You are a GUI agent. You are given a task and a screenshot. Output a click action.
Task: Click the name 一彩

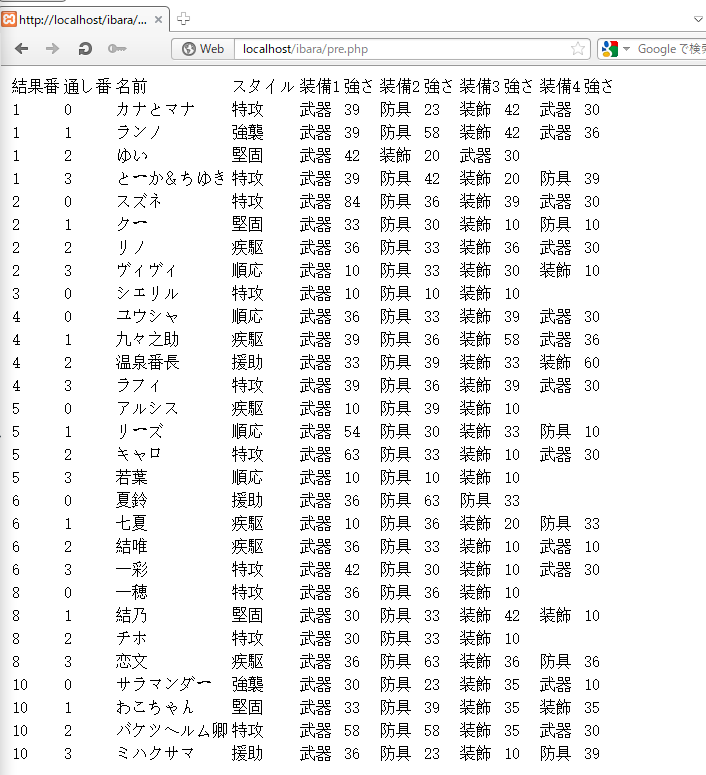tap(132, 569)
